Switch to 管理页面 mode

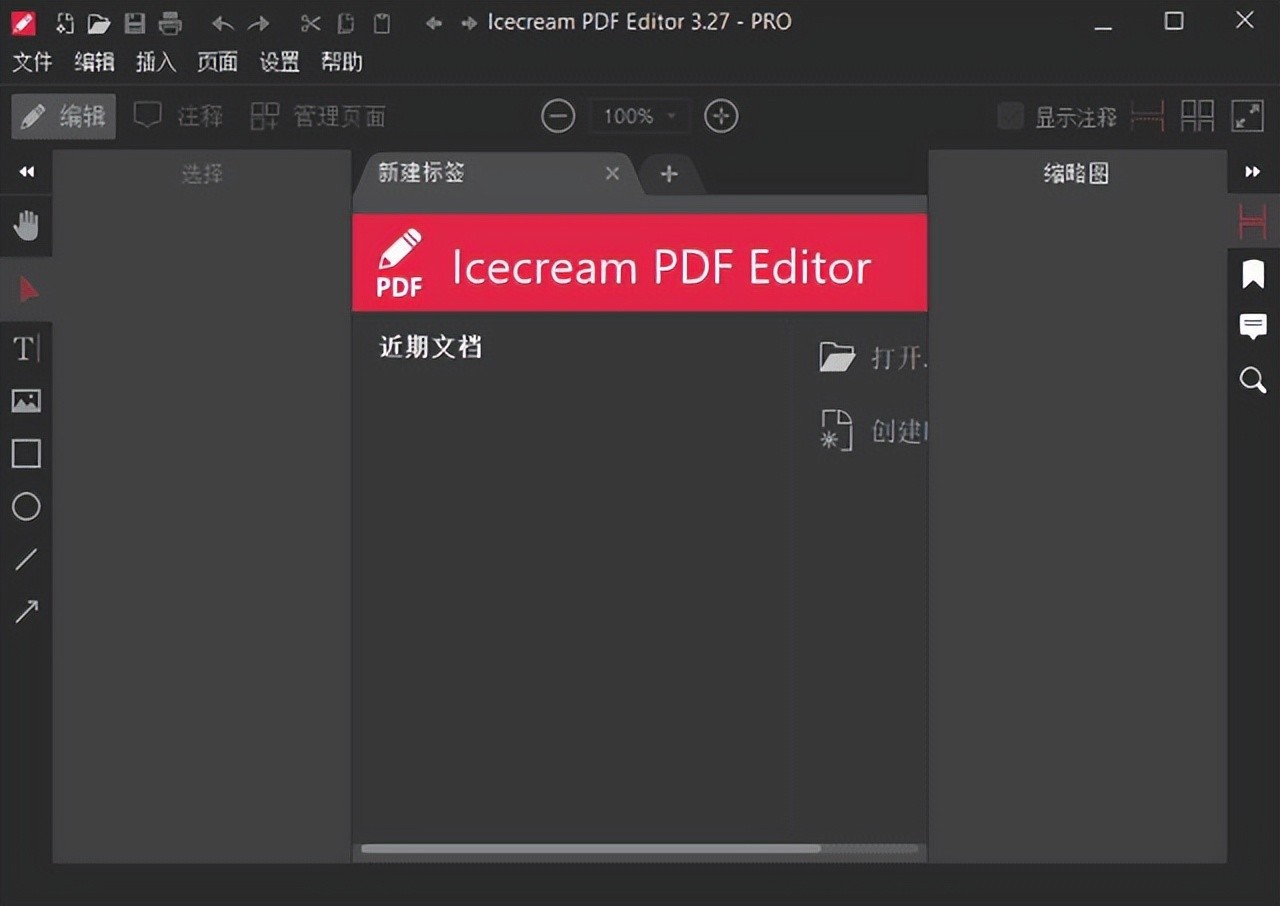click(x=317, y=116)
